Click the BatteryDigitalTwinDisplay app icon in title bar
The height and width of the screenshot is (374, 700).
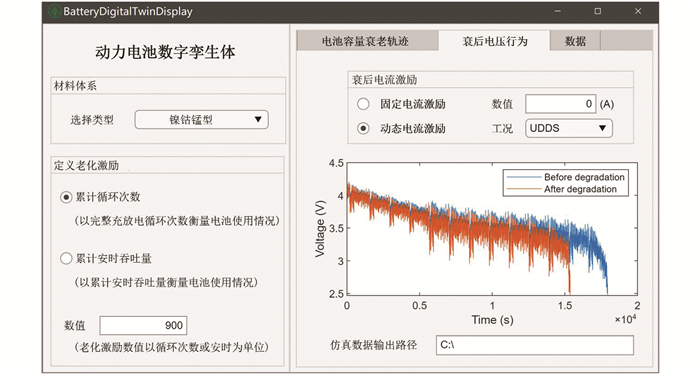click(54, 12)
